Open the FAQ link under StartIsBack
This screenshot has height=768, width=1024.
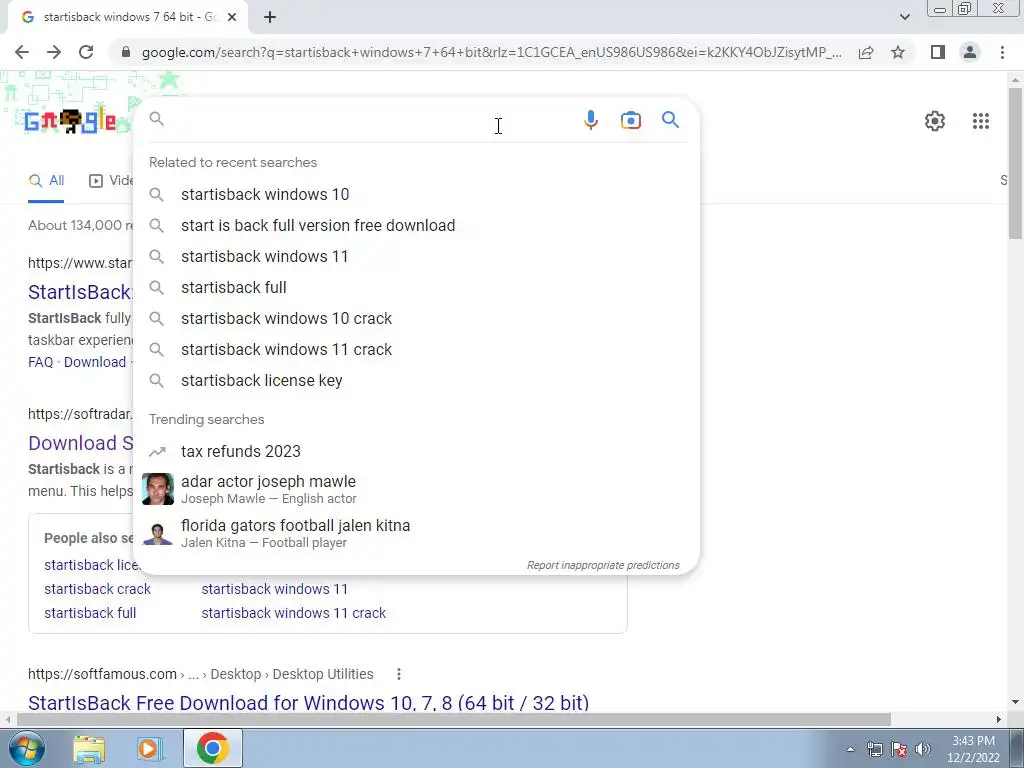pos(40,362)
